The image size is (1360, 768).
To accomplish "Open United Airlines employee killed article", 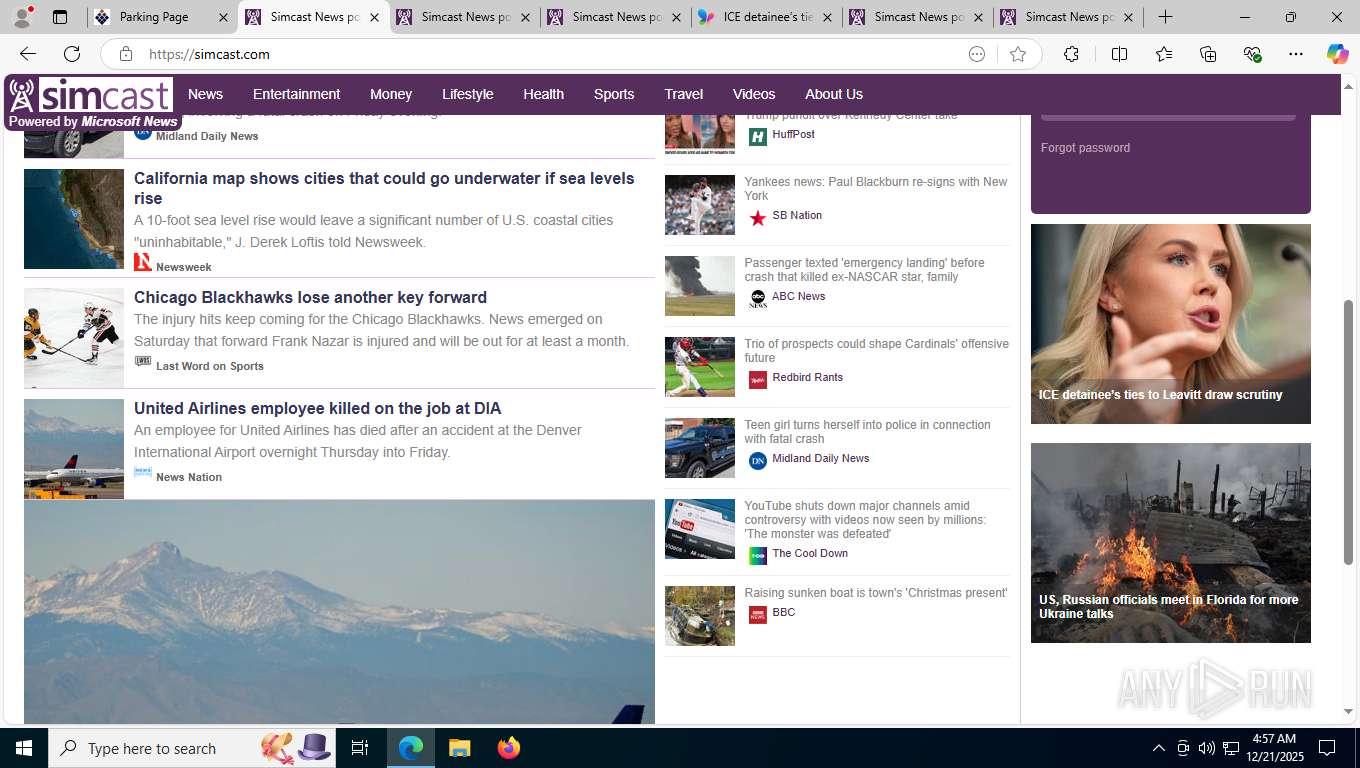I will click(x=317, y=408).
